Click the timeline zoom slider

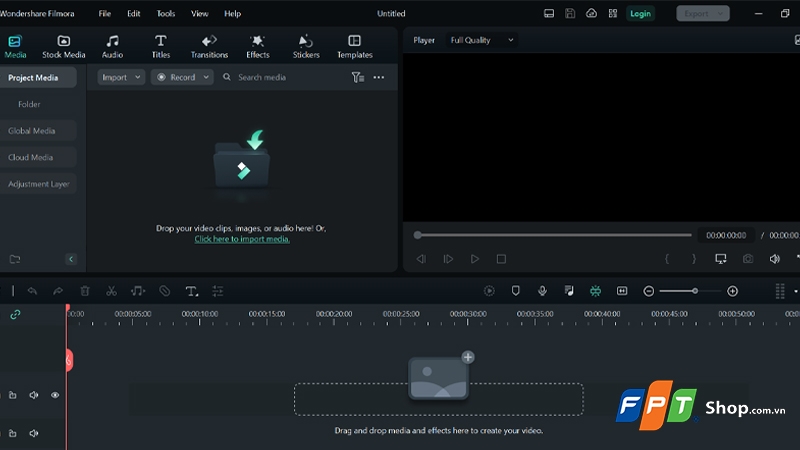(690, 291)
